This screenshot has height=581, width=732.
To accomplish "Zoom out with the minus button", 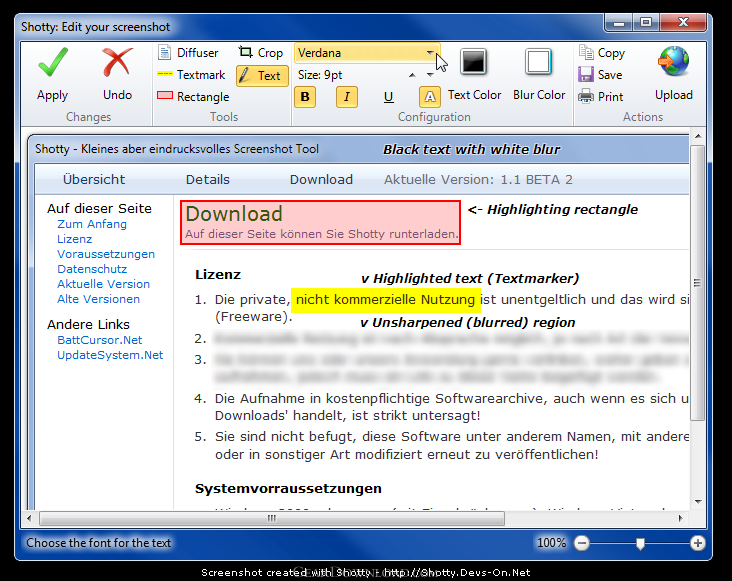I will point(582,543).
